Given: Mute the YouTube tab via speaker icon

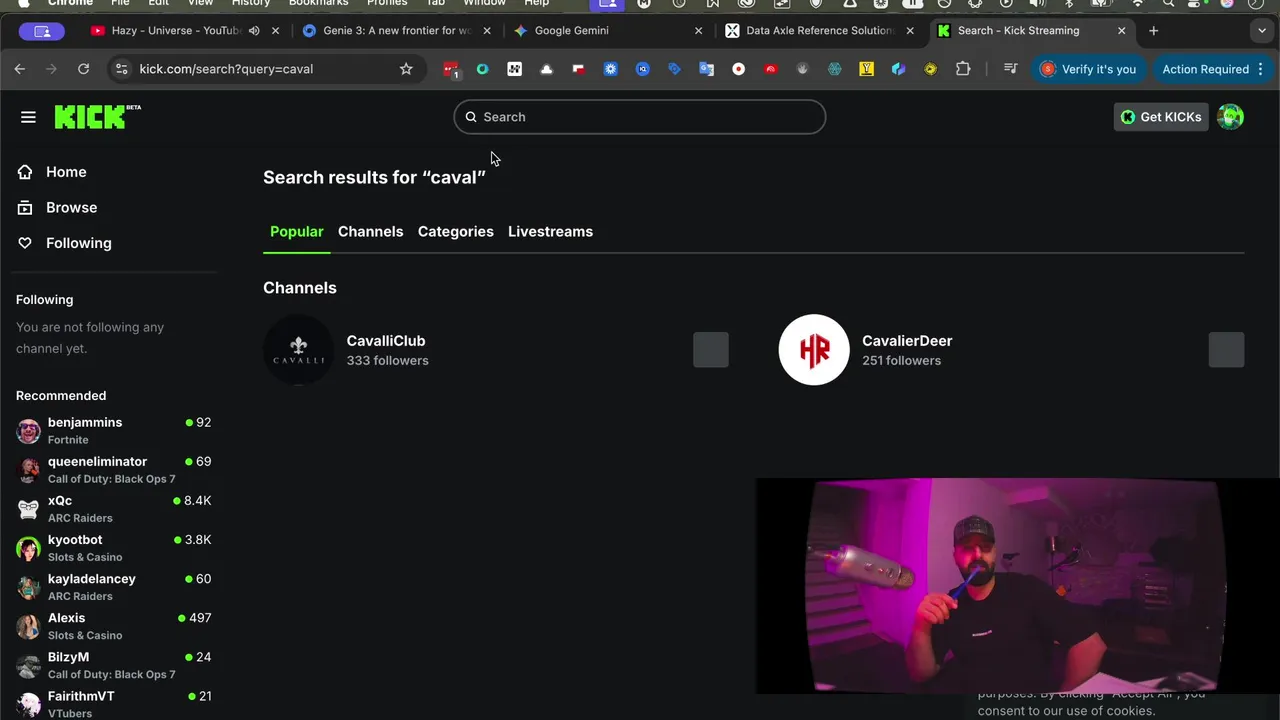Looking at the screenshot, I should coord(254,31).
